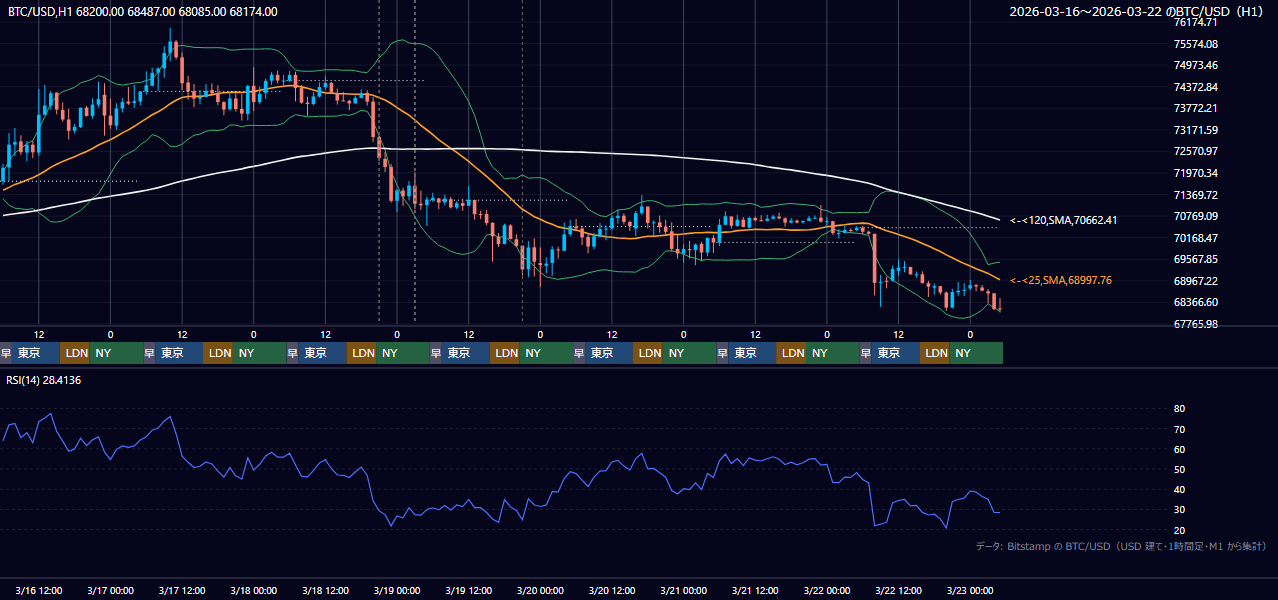Click the 25 SMA label showing 68997.76

pyautogui.click(x=1061, y=281)
